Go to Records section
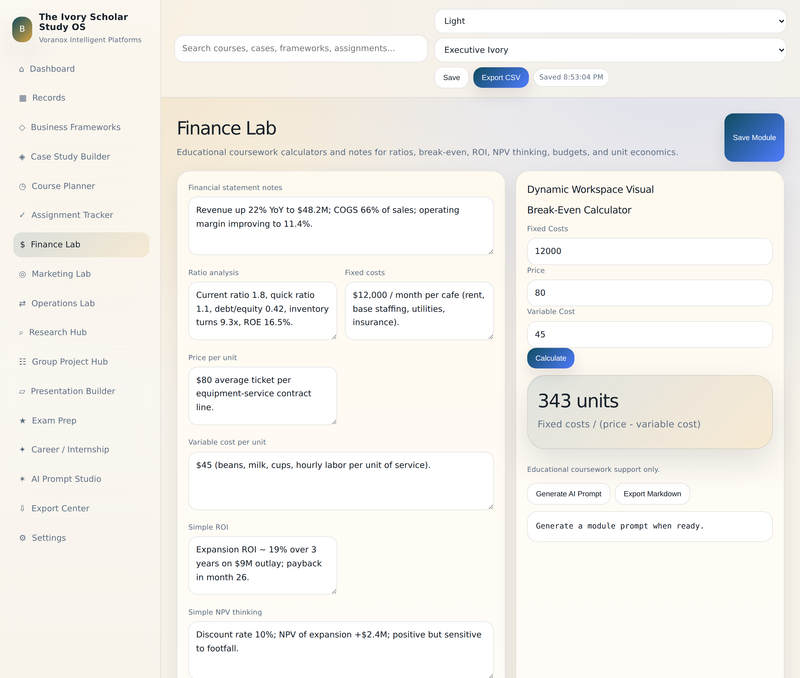This screenshot has width=800, height=678. [x=81, y=98]
